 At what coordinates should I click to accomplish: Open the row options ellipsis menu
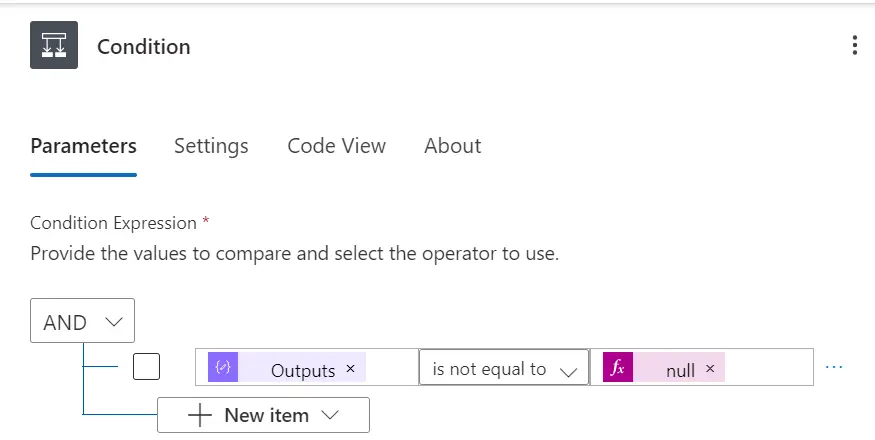[834, 367]
